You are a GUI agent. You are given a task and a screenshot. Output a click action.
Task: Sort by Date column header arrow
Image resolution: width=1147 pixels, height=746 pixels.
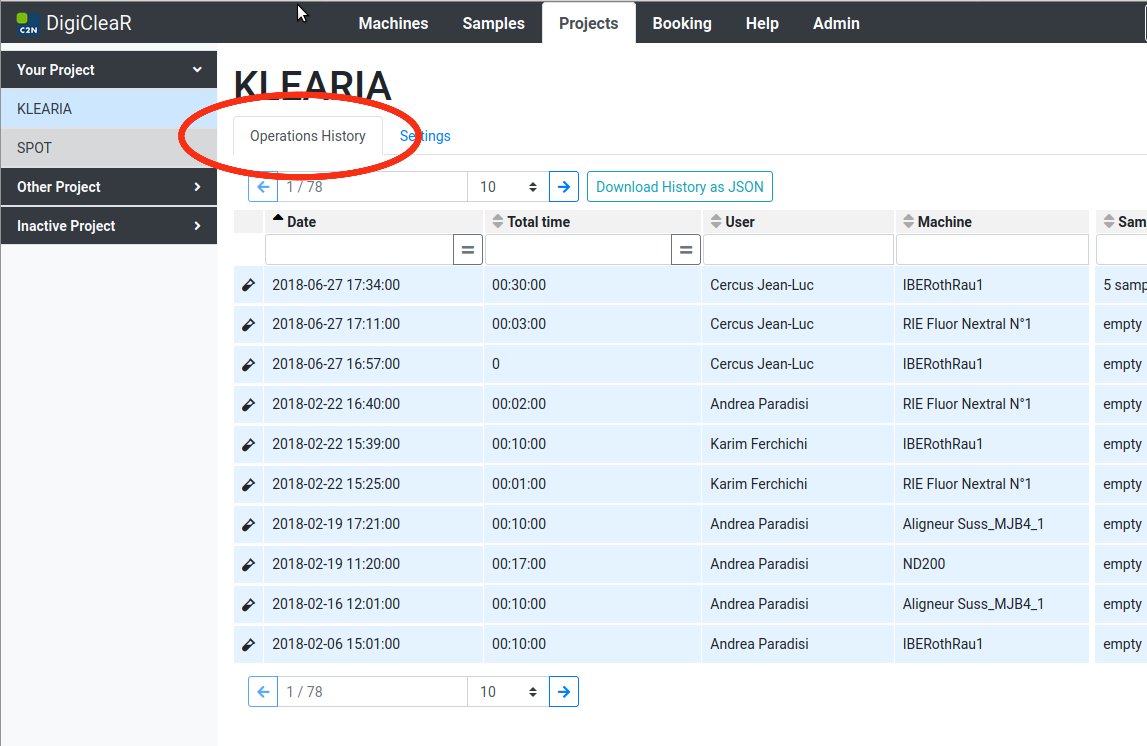click(x=278, y=220)
